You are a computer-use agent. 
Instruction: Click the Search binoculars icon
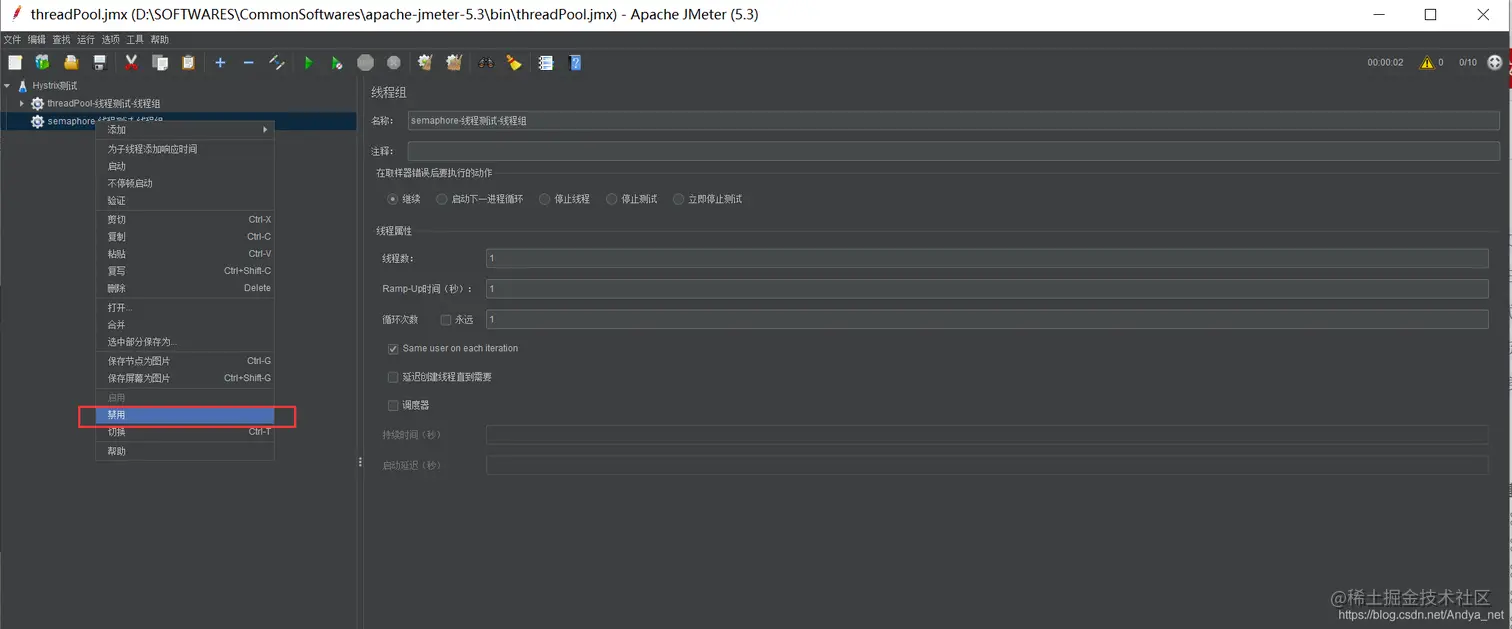486,62
